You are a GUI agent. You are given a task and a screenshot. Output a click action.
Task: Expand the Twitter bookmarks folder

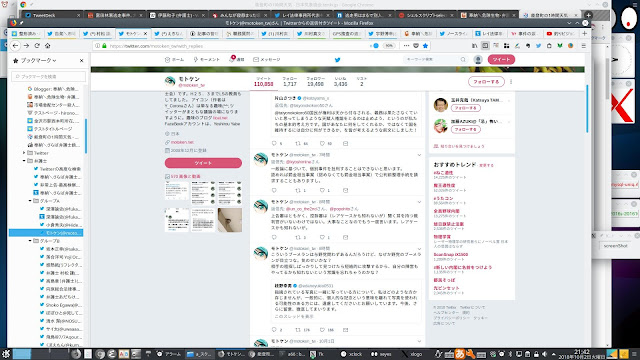tap(24, 153)
